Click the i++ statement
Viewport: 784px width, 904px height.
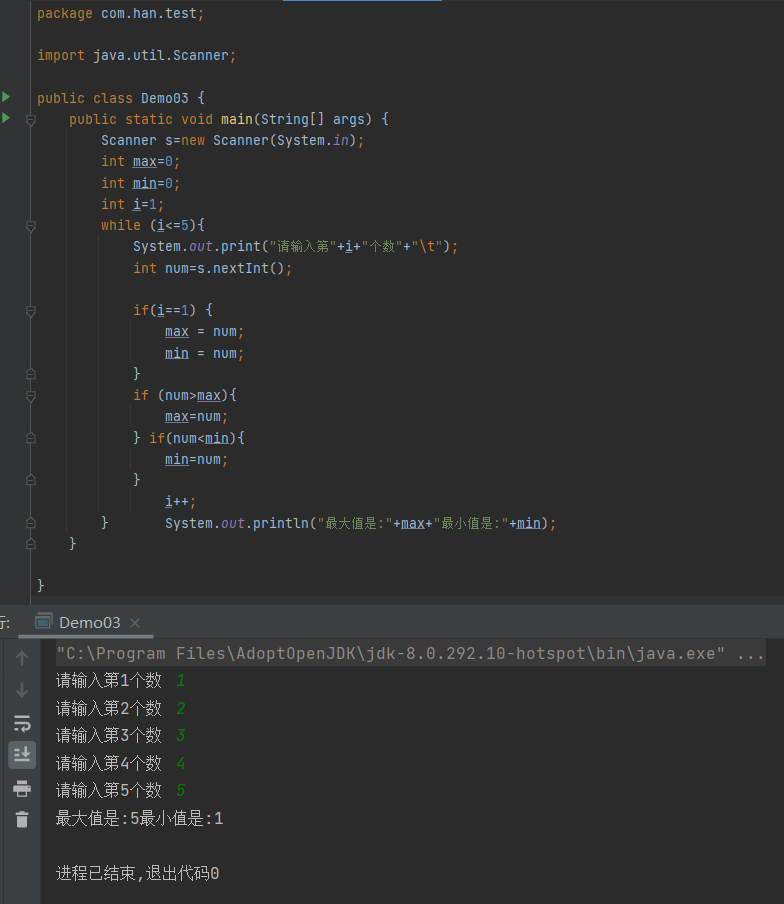pyautogui.click(x=180, y=502)
